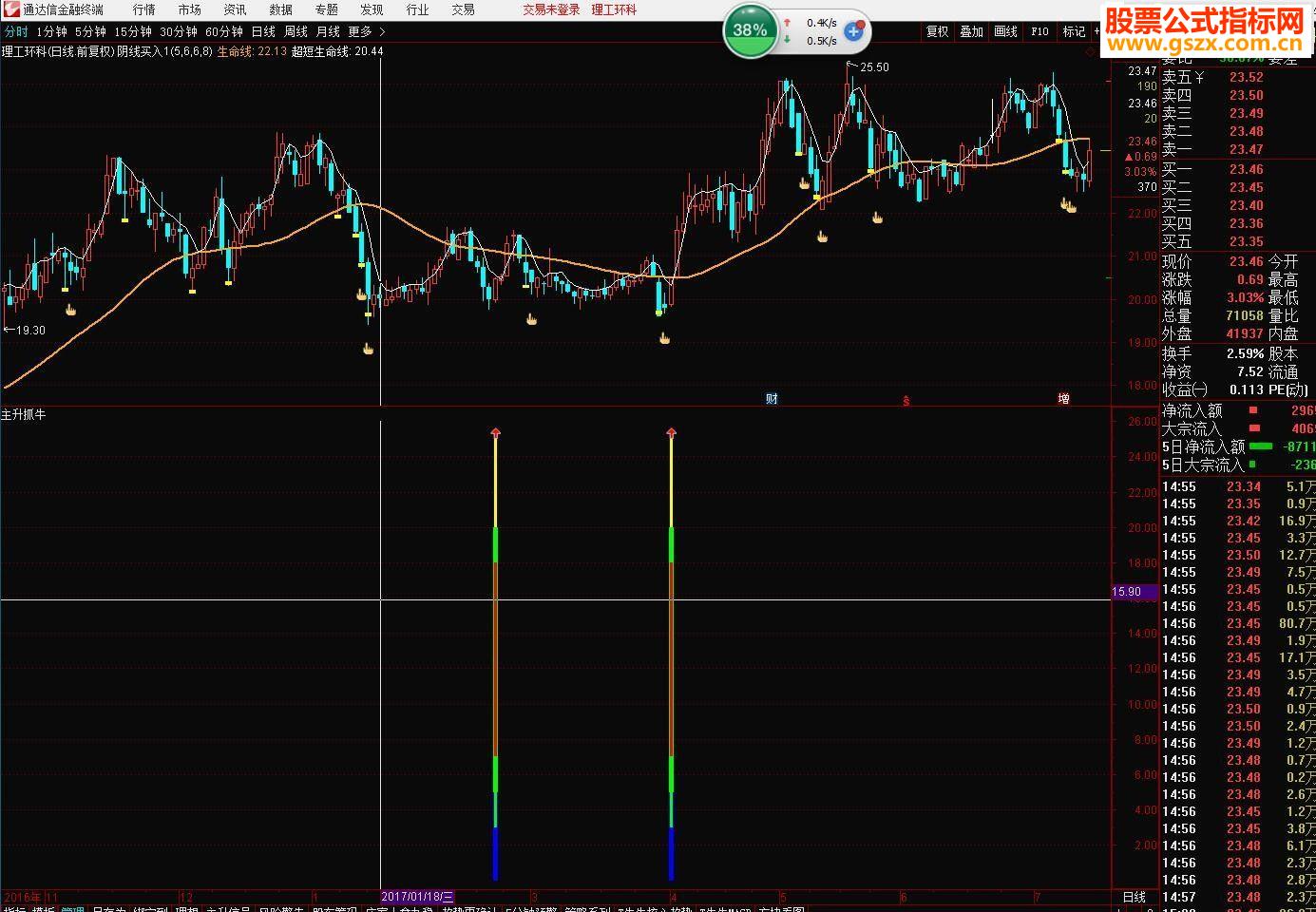Viewport: 1316px width, 912px height.
Task: Click the 2017/01/18/三 date marker
Action: coord(418,897)
